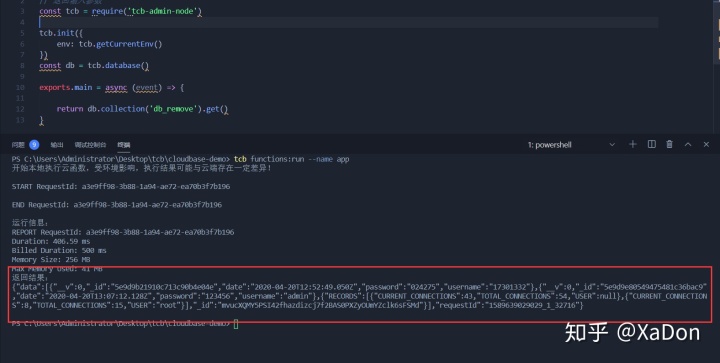Click line number 10 in the gutter
This screenshot has width=720, height=363.
[20, 87]
